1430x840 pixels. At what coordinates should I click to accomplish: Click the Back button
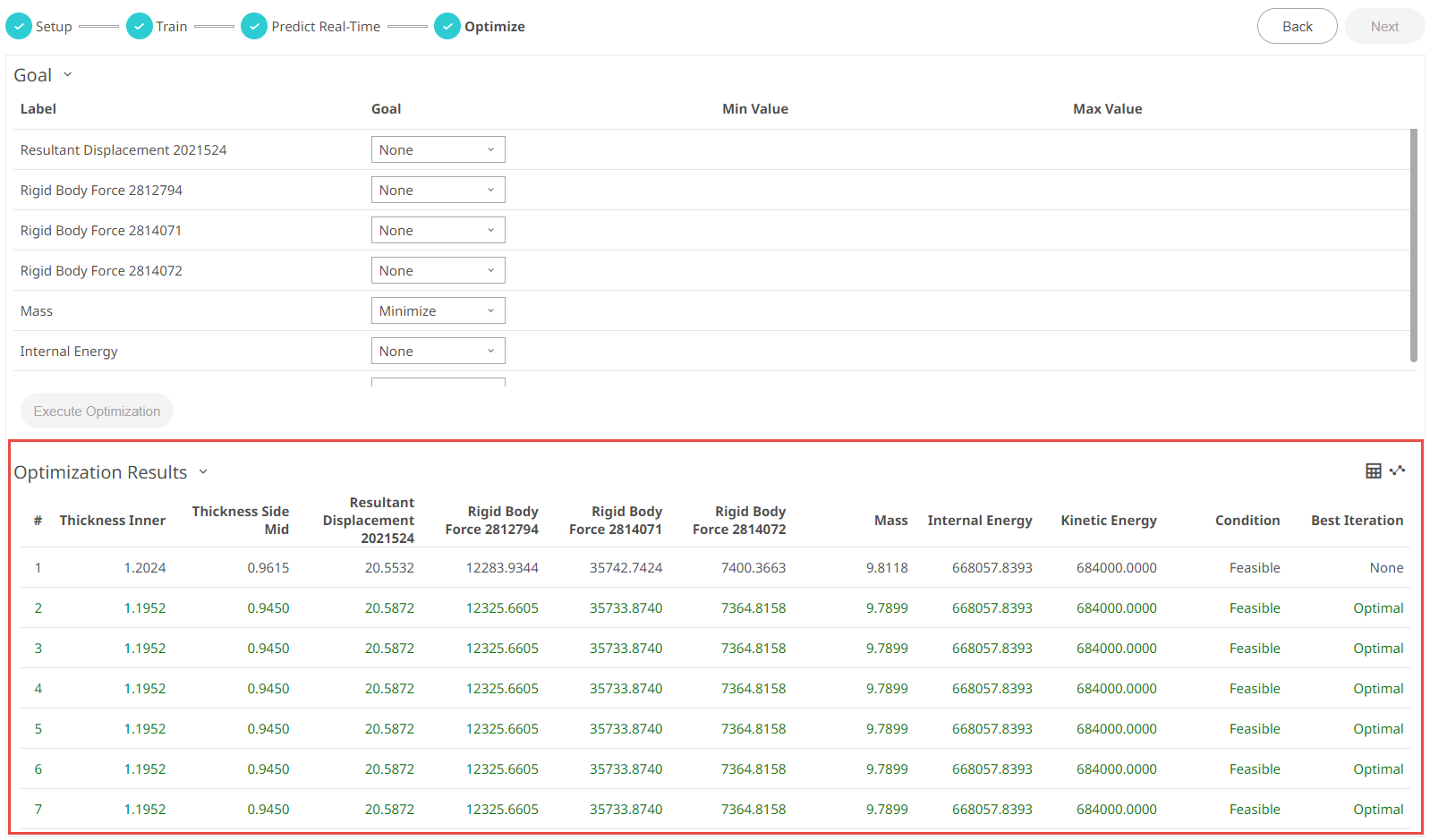coord(1297,27)
